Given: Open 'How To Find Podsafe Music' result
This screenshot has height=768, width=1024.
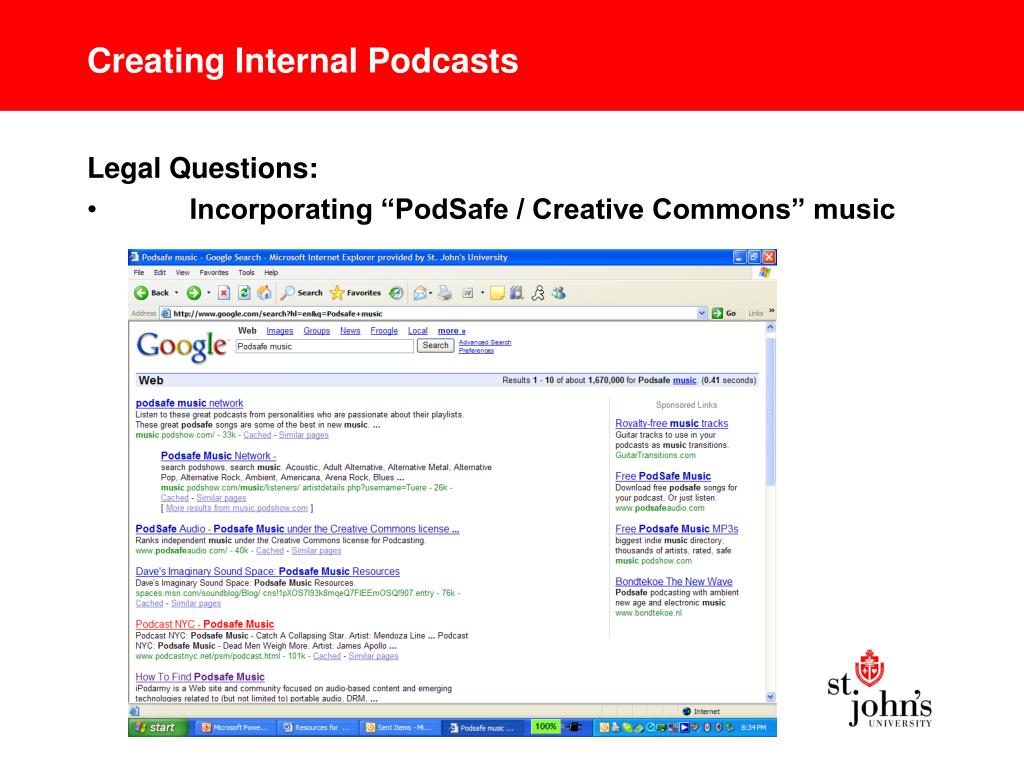Looking at the screenshot, I should tap(200, 677).
